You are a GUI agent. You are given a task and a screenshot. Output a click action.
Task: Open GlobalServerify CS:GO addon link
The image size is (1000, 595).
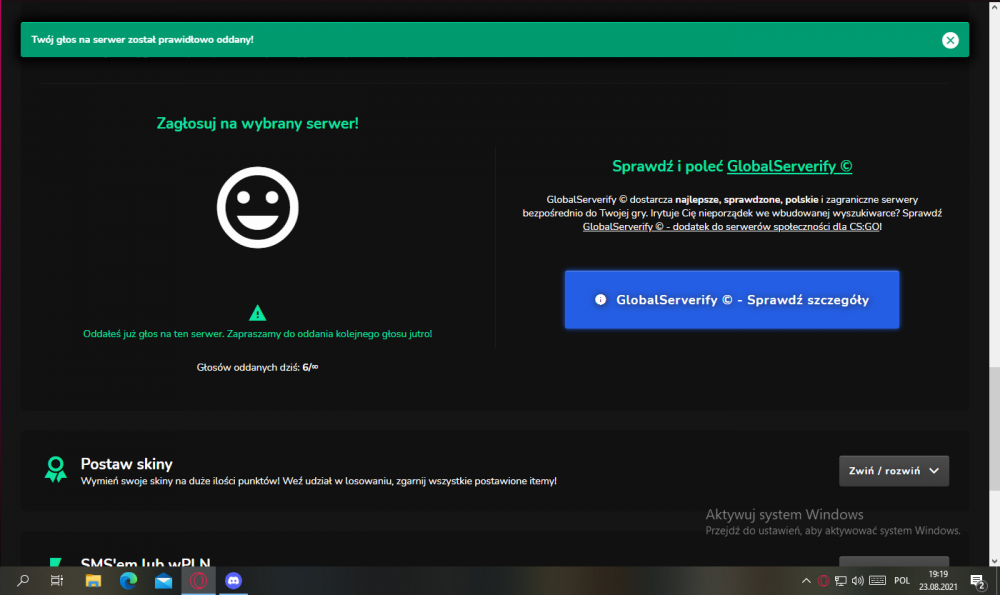[731, 226]
